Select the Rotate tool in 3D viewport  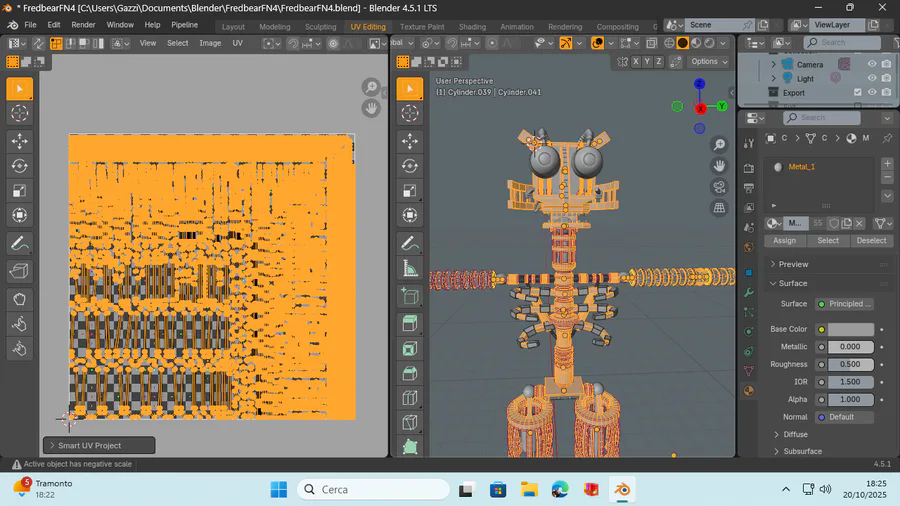410,166
